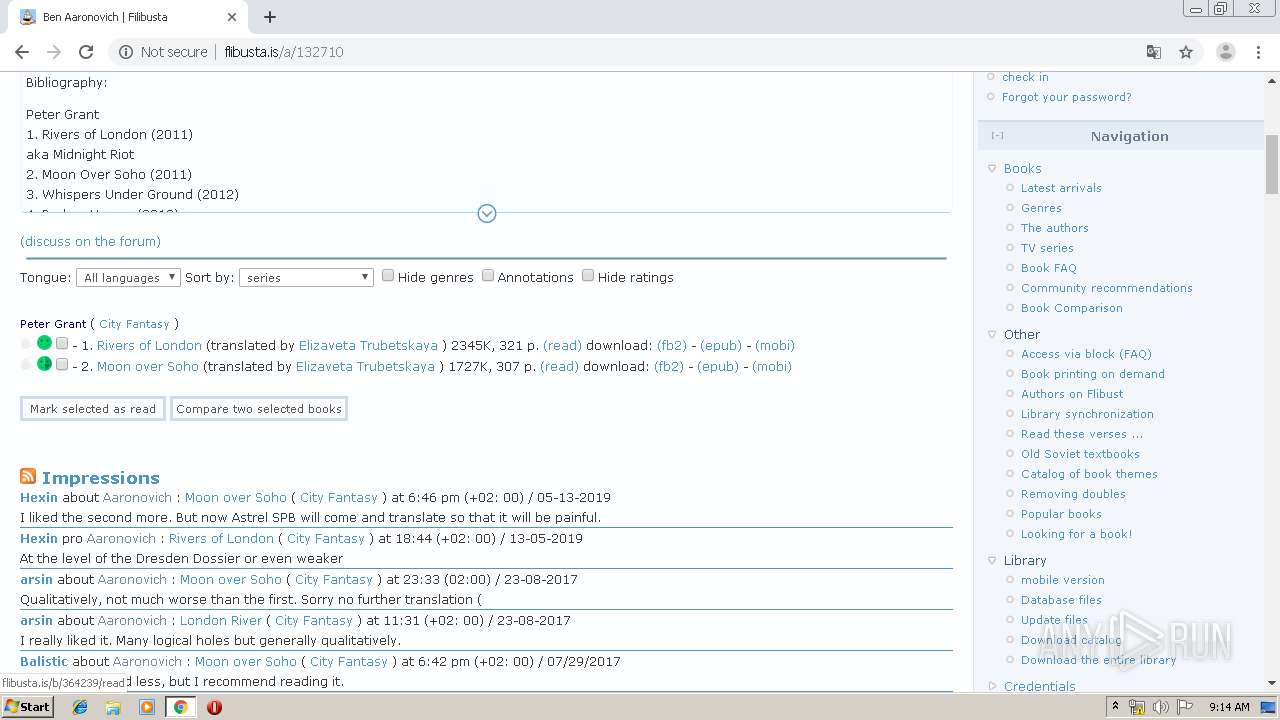
Task: Open a new tab with the plus button
Action: coord(270,17)
